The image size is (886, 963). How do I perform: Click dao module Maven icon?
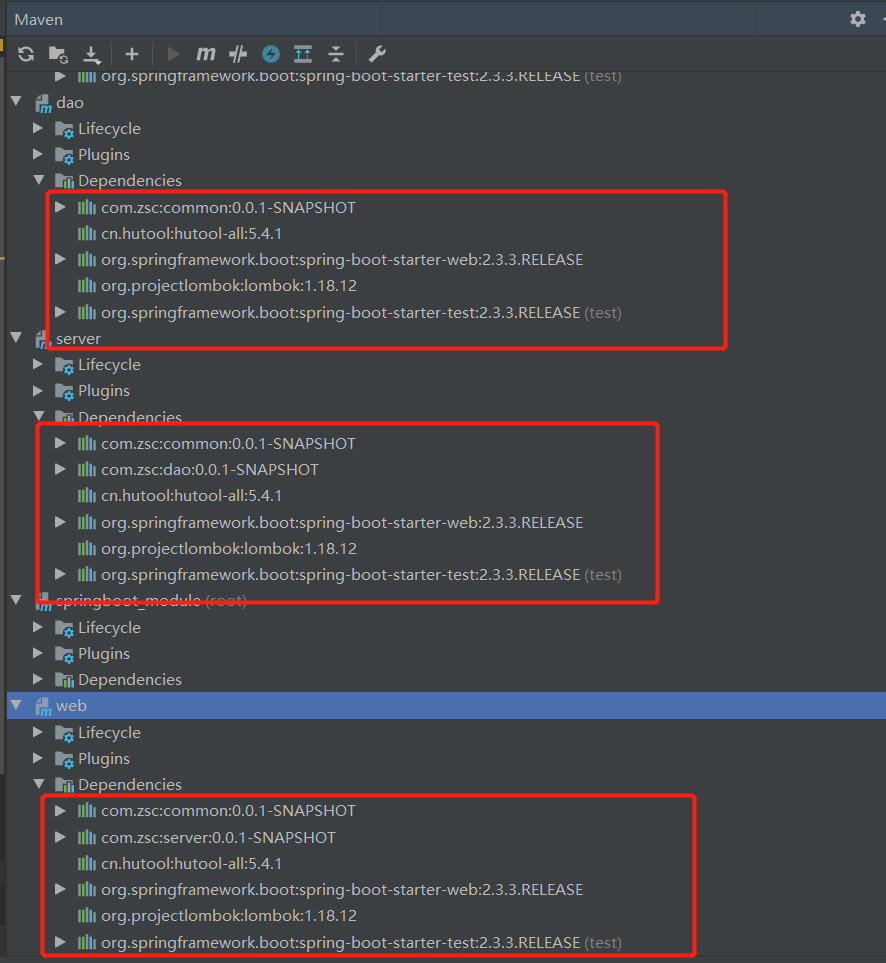(43, 103)
